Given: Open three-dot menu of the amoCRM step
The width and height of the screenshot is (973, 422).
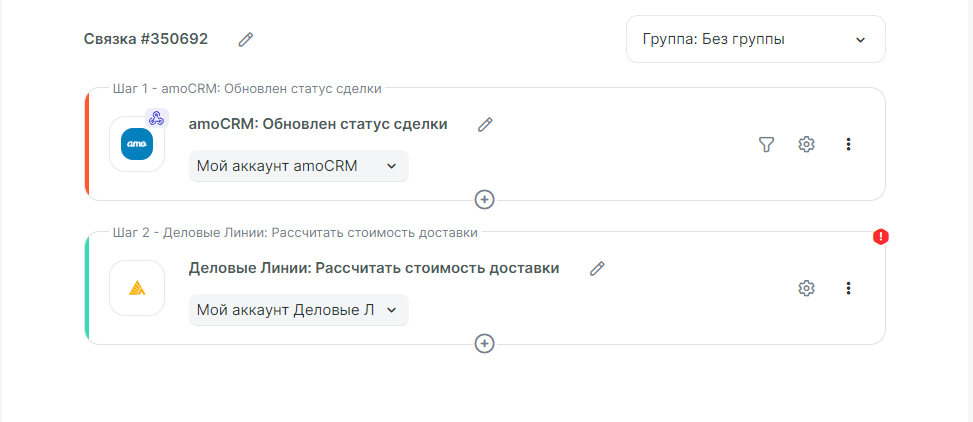Looking at the screenshot, I should click(x=848, y=144).
